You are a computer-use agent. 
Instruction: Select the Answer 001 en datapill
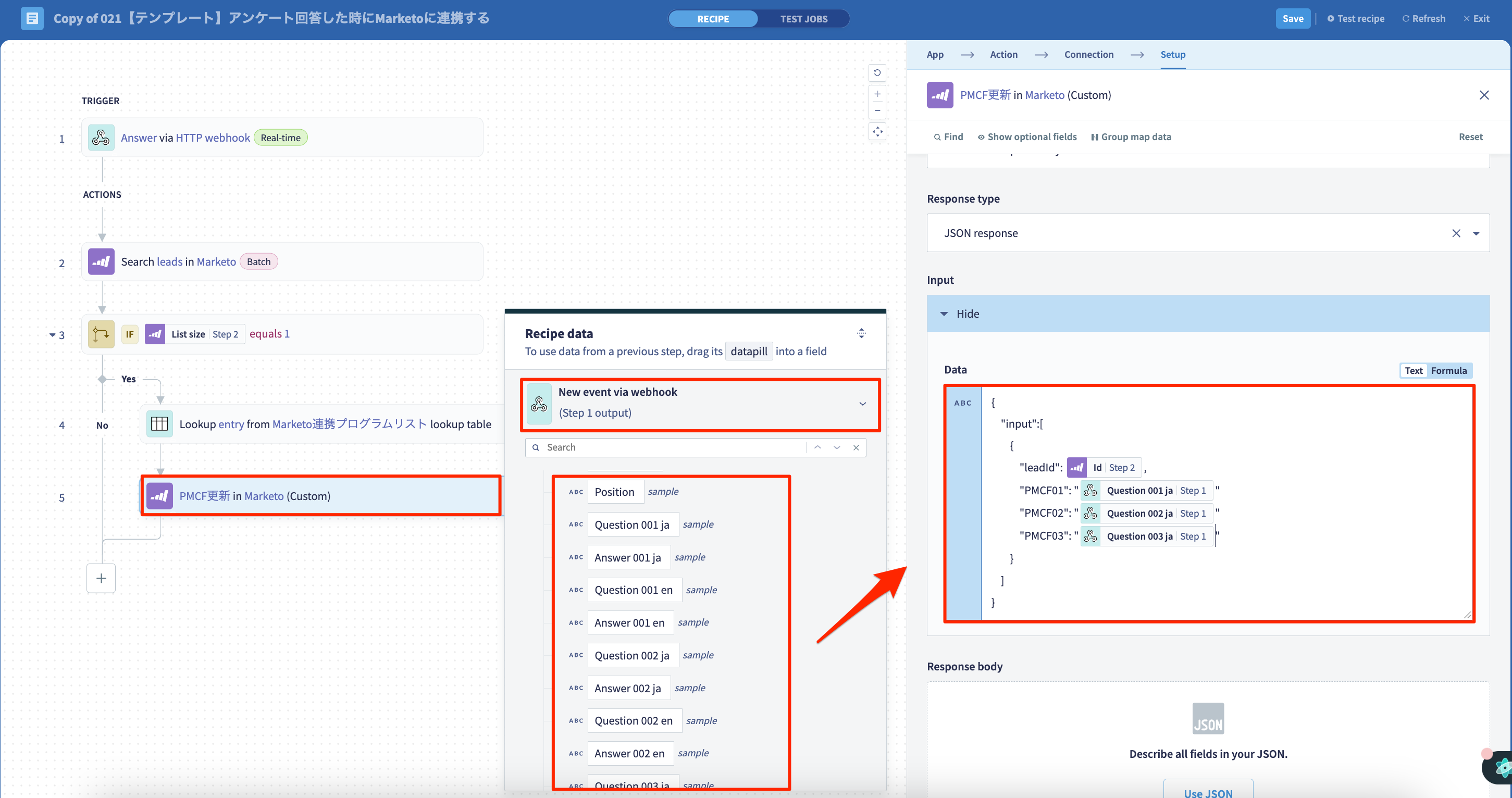[630, 622]
